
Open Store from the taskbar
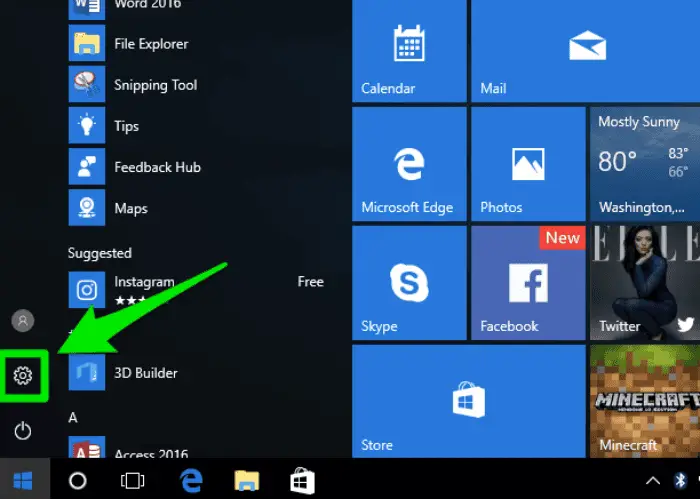click(x=303, y=481)
